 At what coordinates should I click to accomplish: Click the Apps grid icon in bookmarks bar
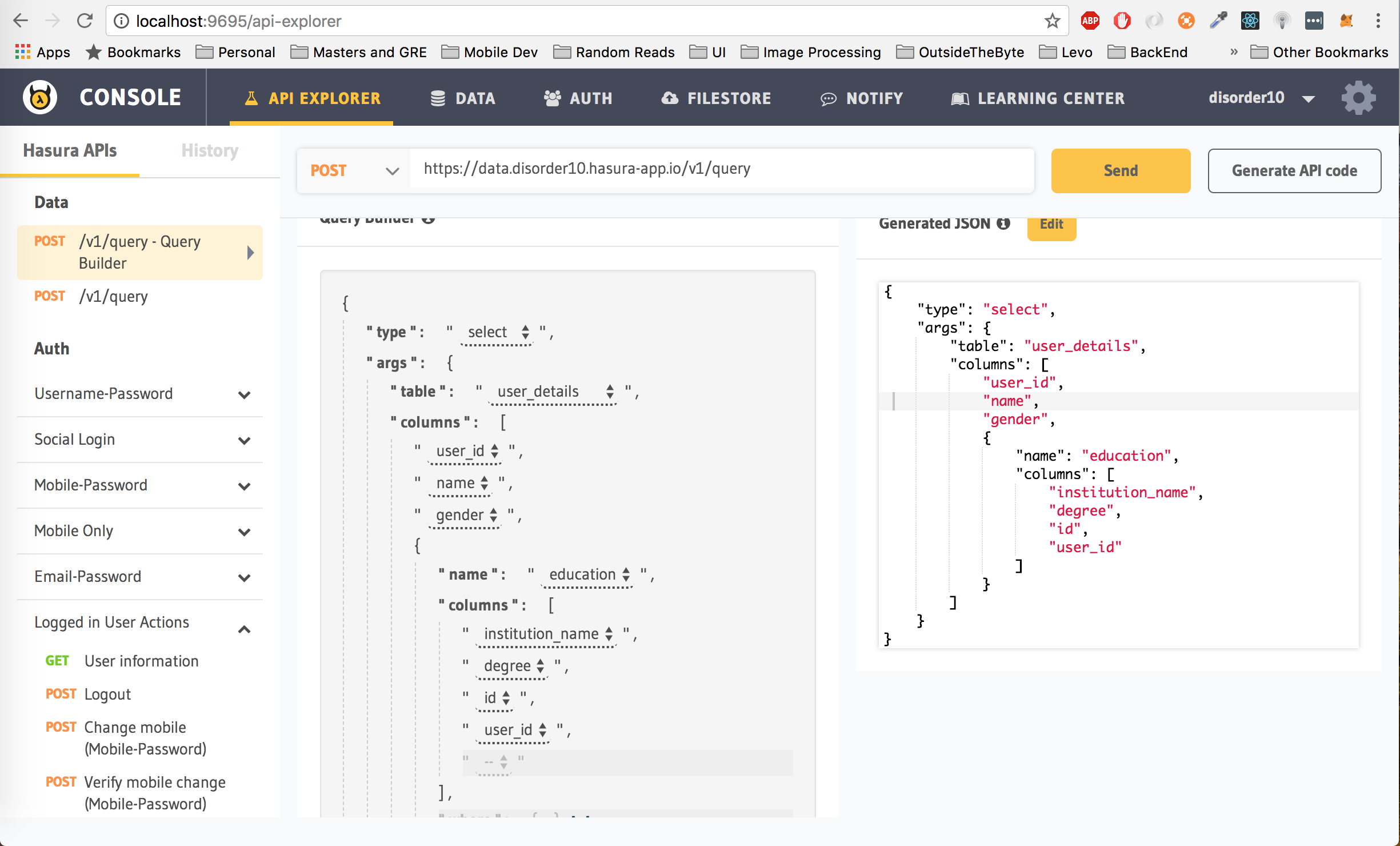(23, 52)
